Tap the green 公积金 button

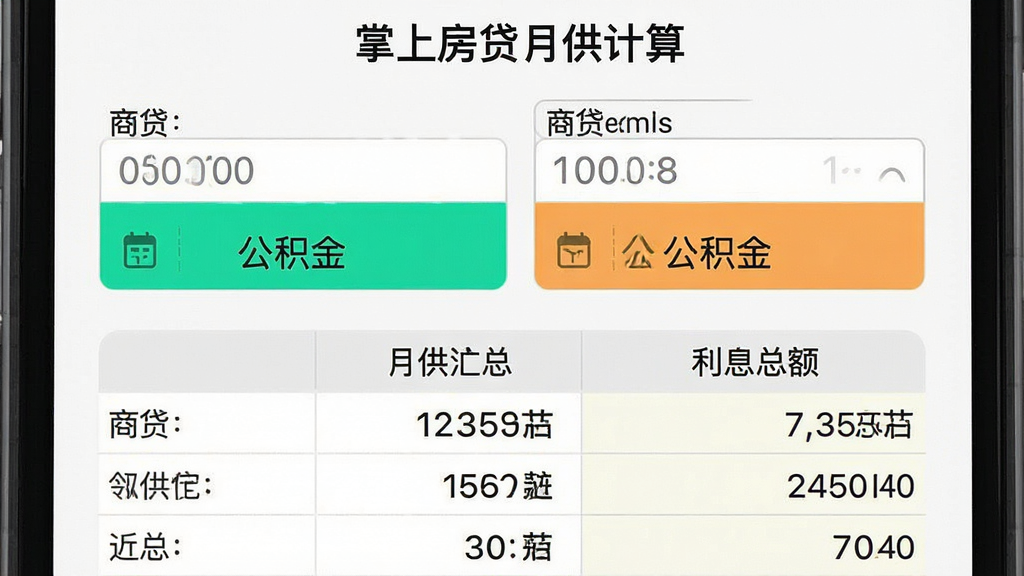click(x=303, y=246)
